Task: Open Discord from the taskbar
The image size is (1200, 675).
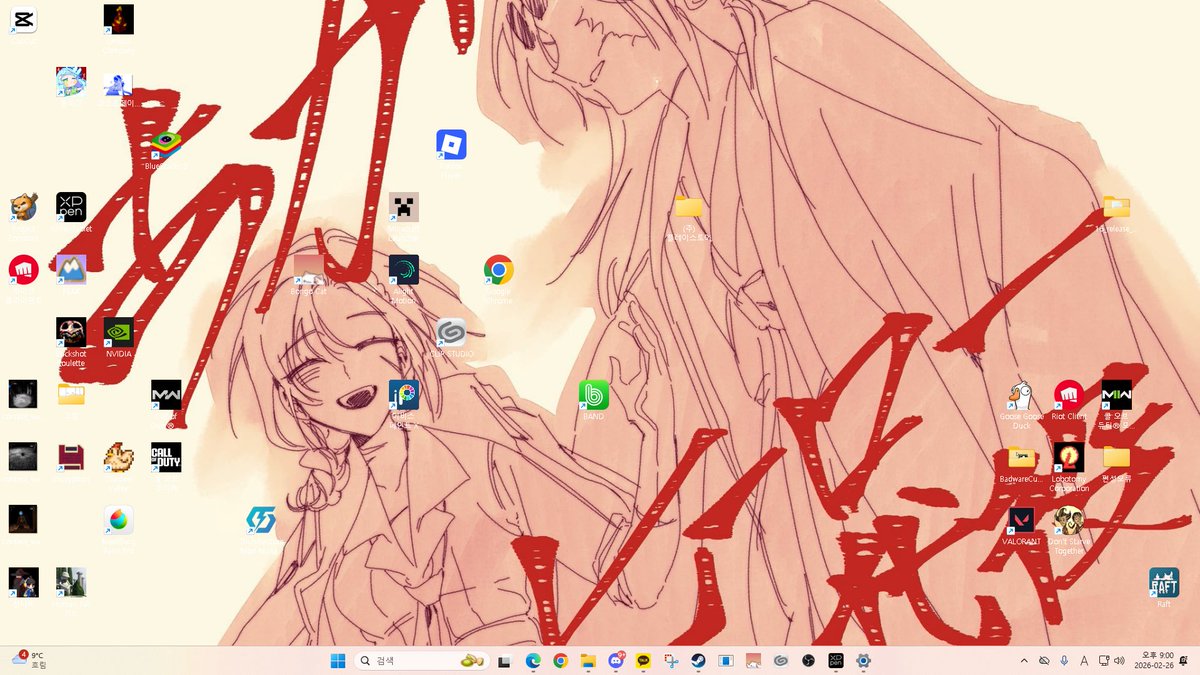Action: [x=616, y=660]
